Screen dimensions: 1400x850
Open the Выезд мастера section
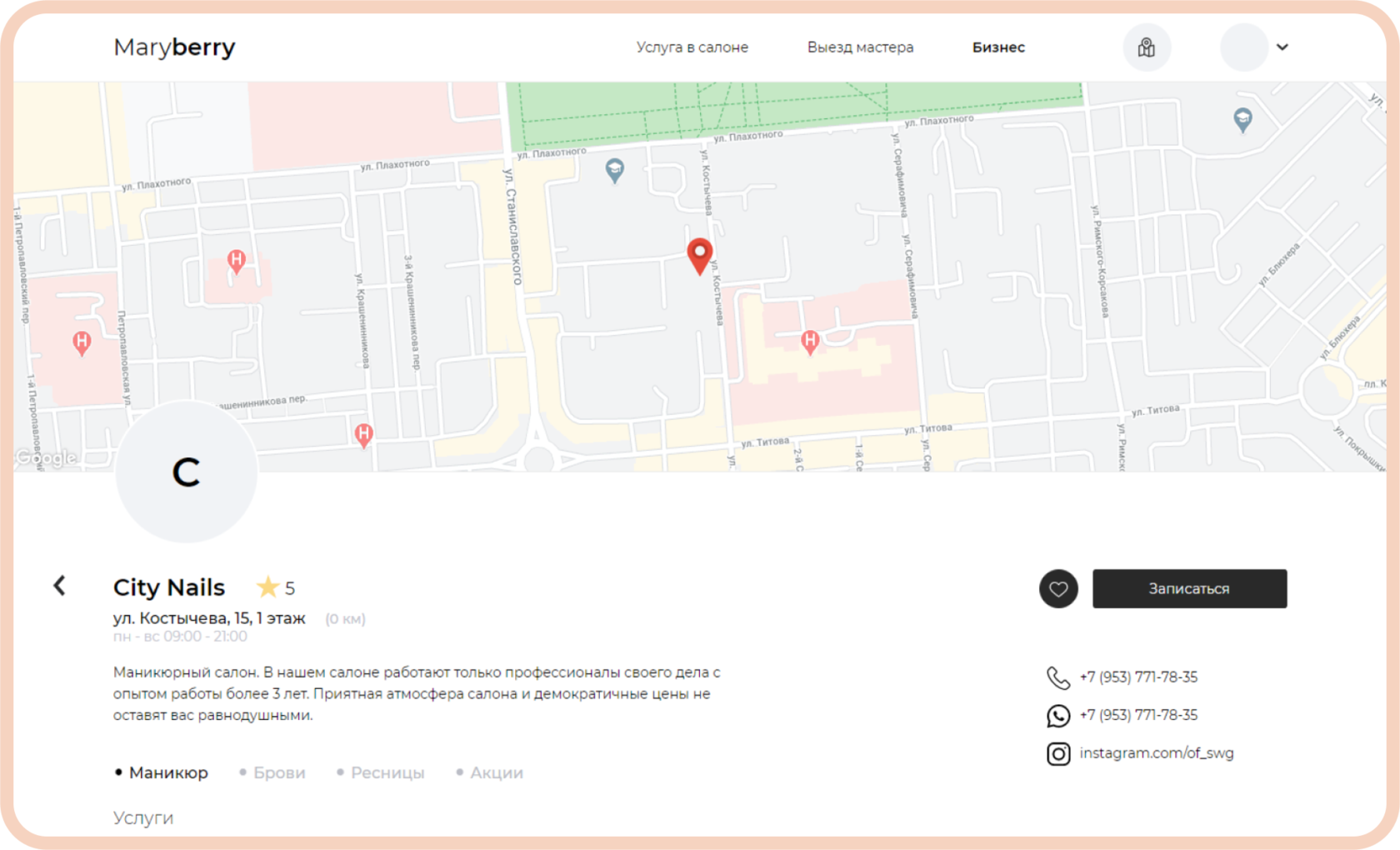(x=860, y=47)
